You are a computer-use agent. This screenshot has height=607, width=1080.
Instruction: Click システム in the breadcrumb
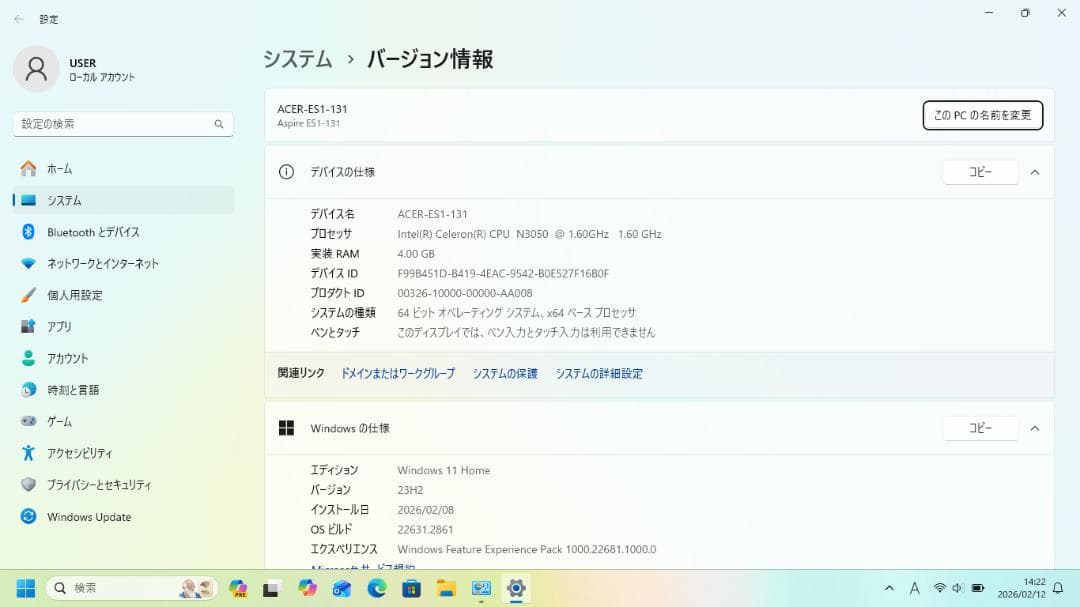pyautogui.click(x=298, y=59)
